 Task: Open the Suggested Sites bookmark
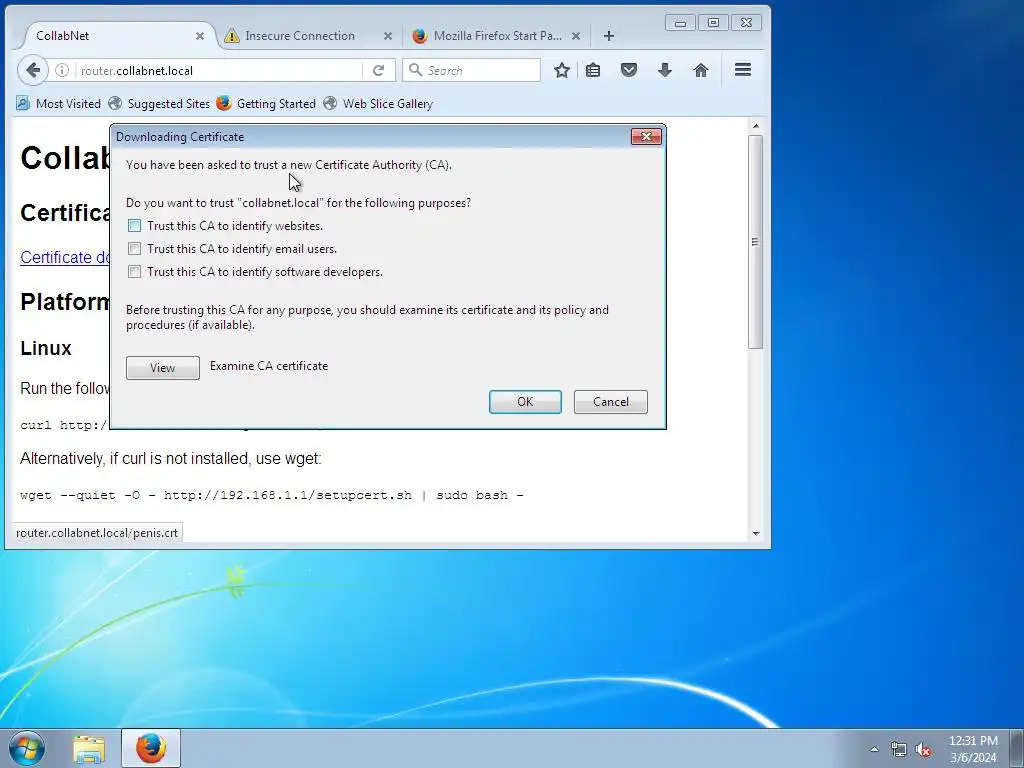[159, 103]
